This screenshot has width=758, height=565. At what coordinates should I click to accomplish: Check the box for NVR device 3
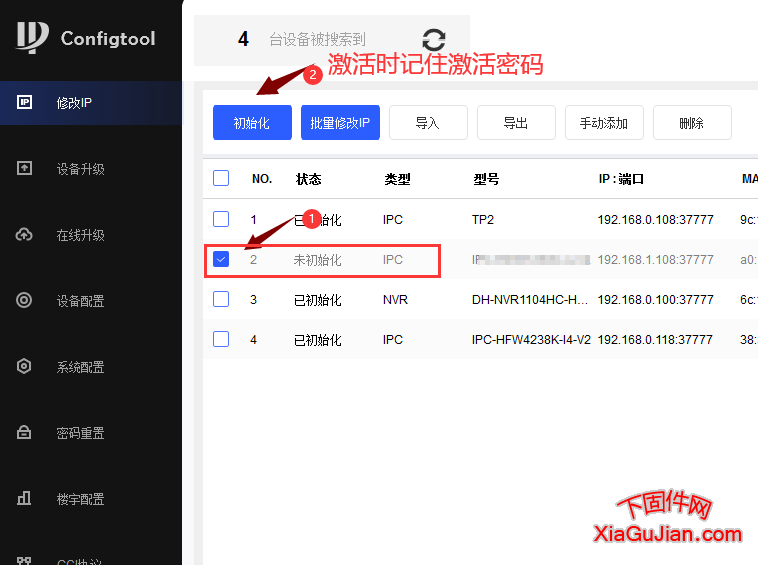point(221,299)
